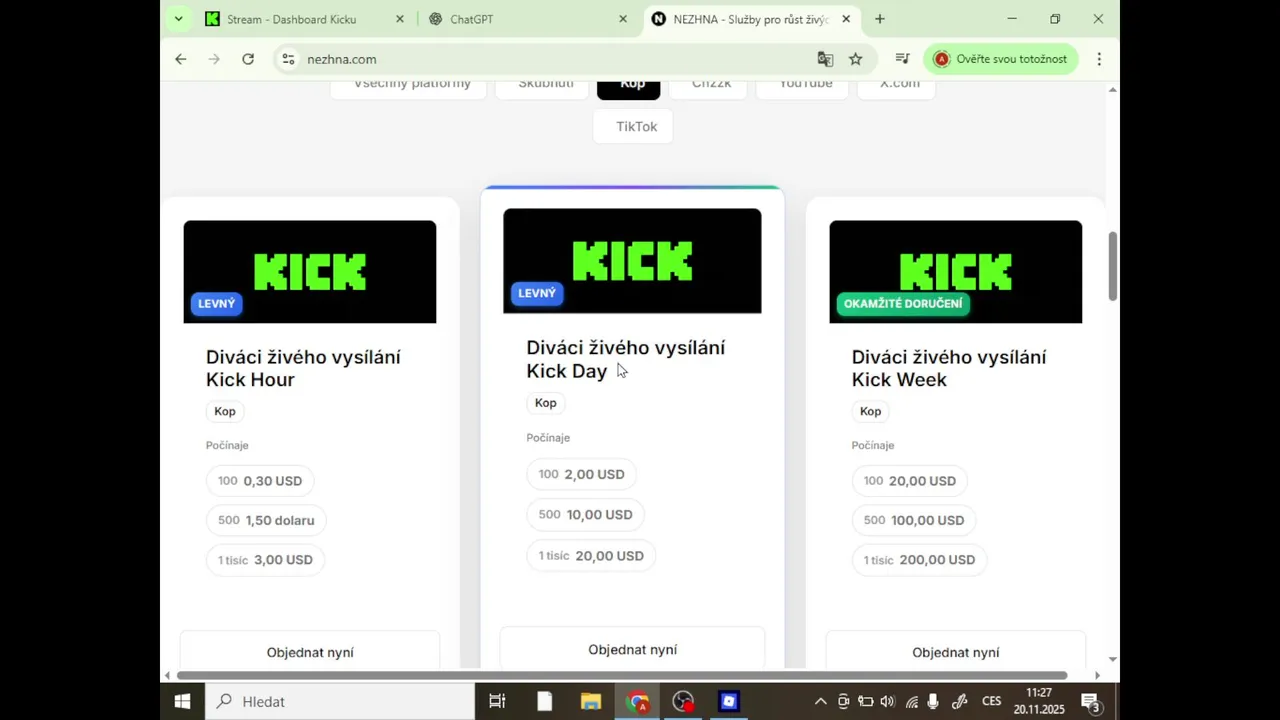
Task: Open the network Wi-Fi tray icon
Action: point(911,701)
